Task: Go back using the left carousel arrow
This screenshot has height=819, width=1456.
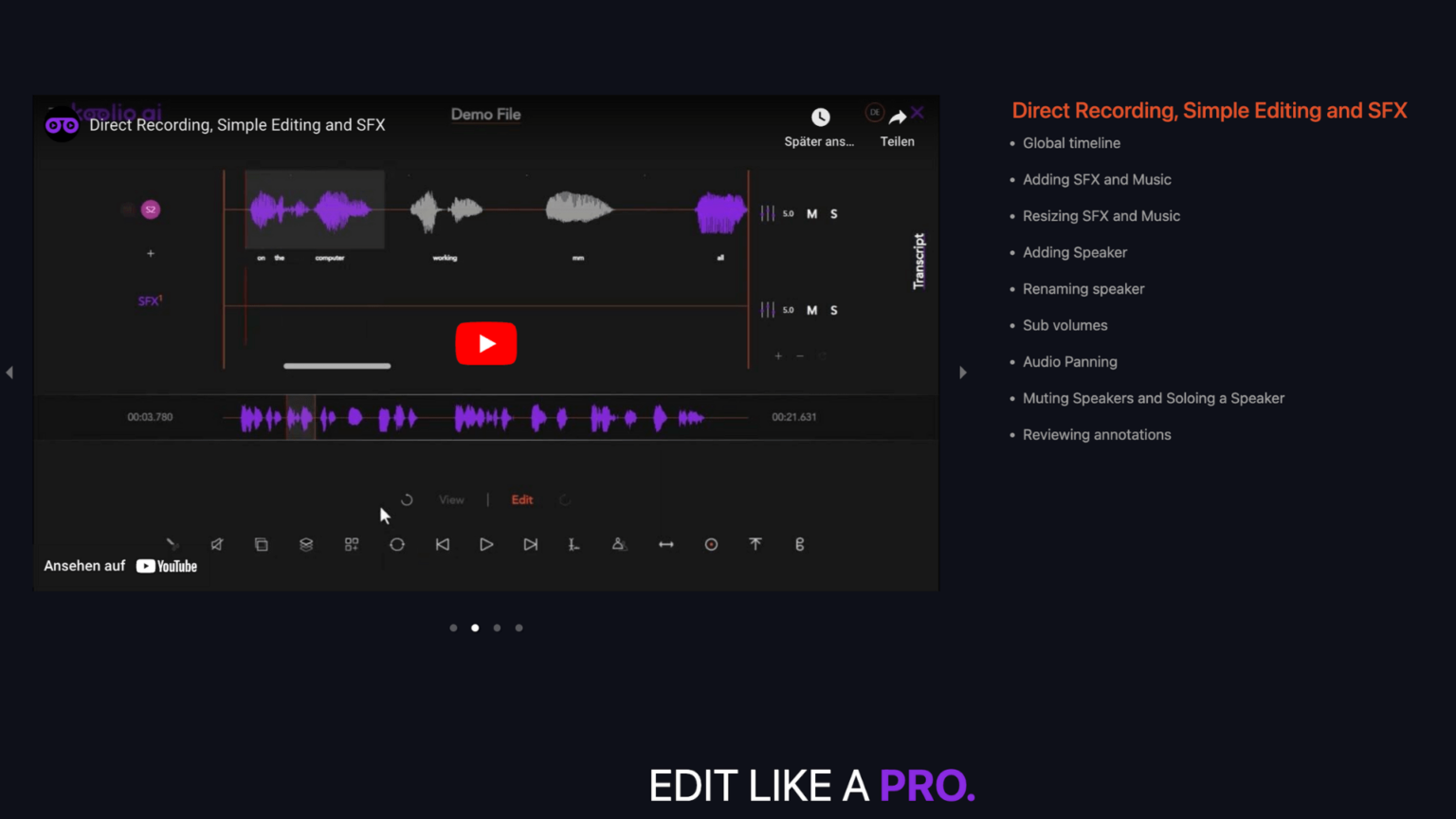Action: 9,373
